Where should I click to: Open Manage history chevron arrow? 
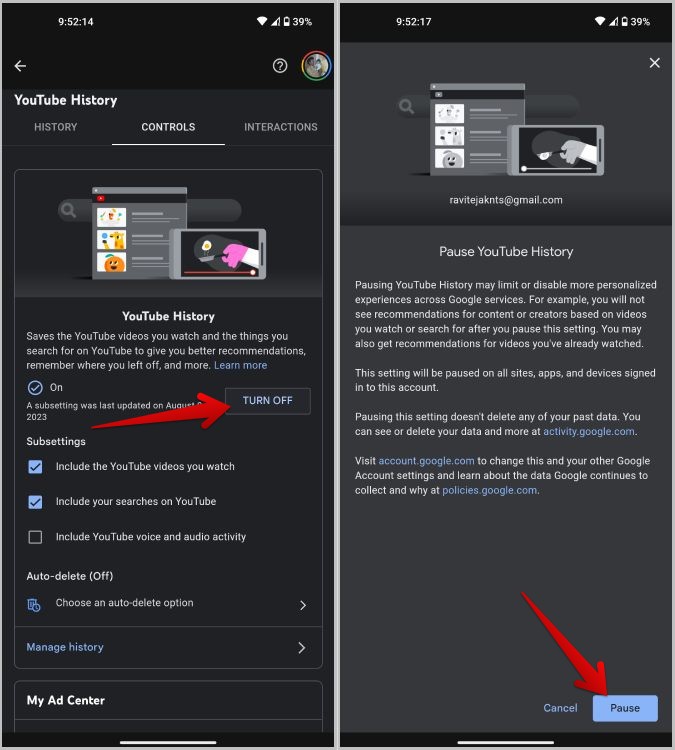(x=301, y=648)
